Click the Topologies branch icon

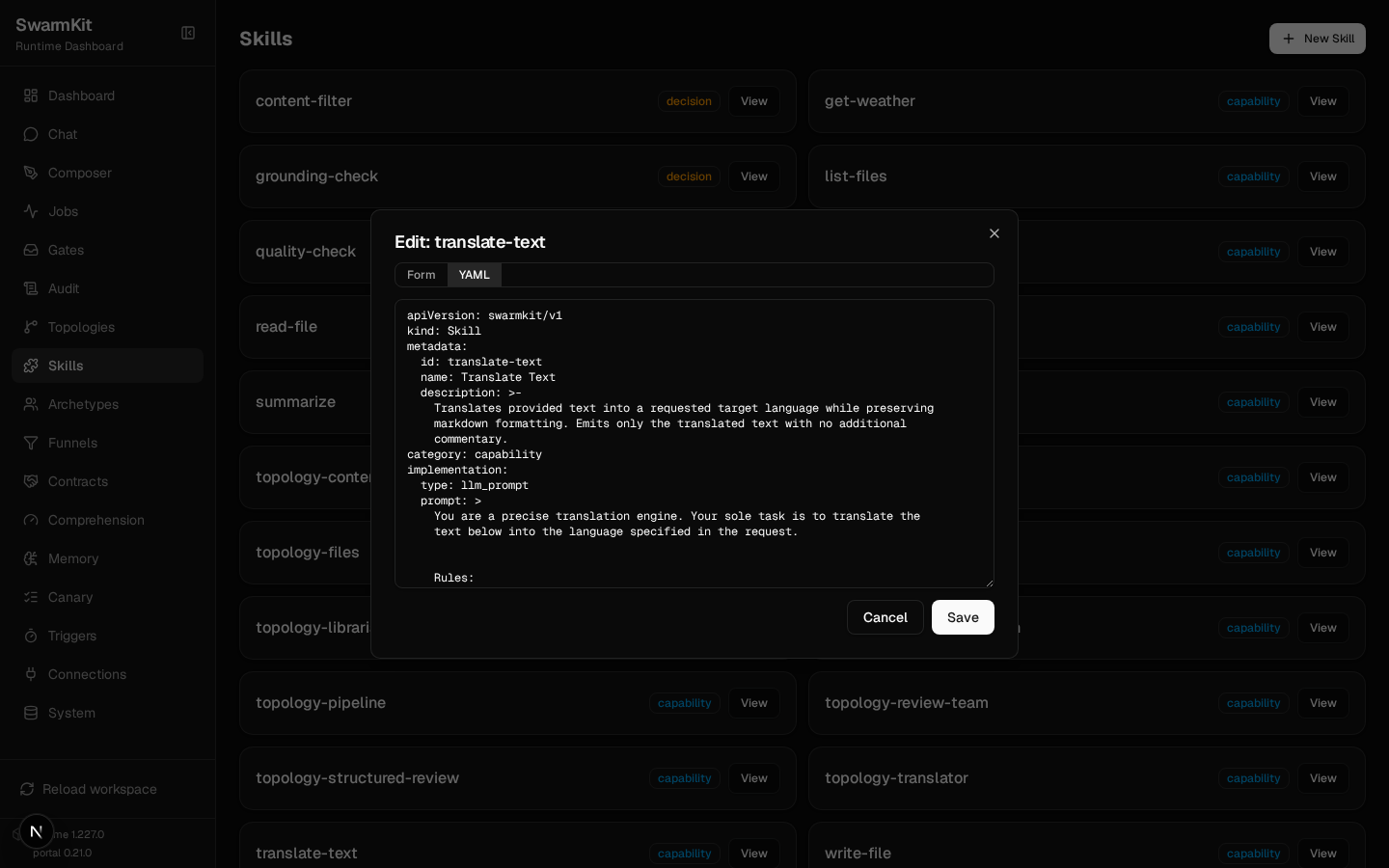pos(31,327)
